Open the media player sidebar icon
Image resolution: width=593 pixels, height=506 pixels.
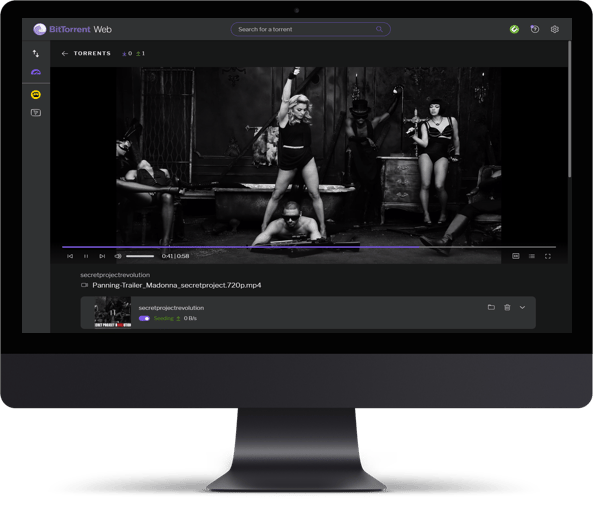pyautogui.click(x=36, y=112)
